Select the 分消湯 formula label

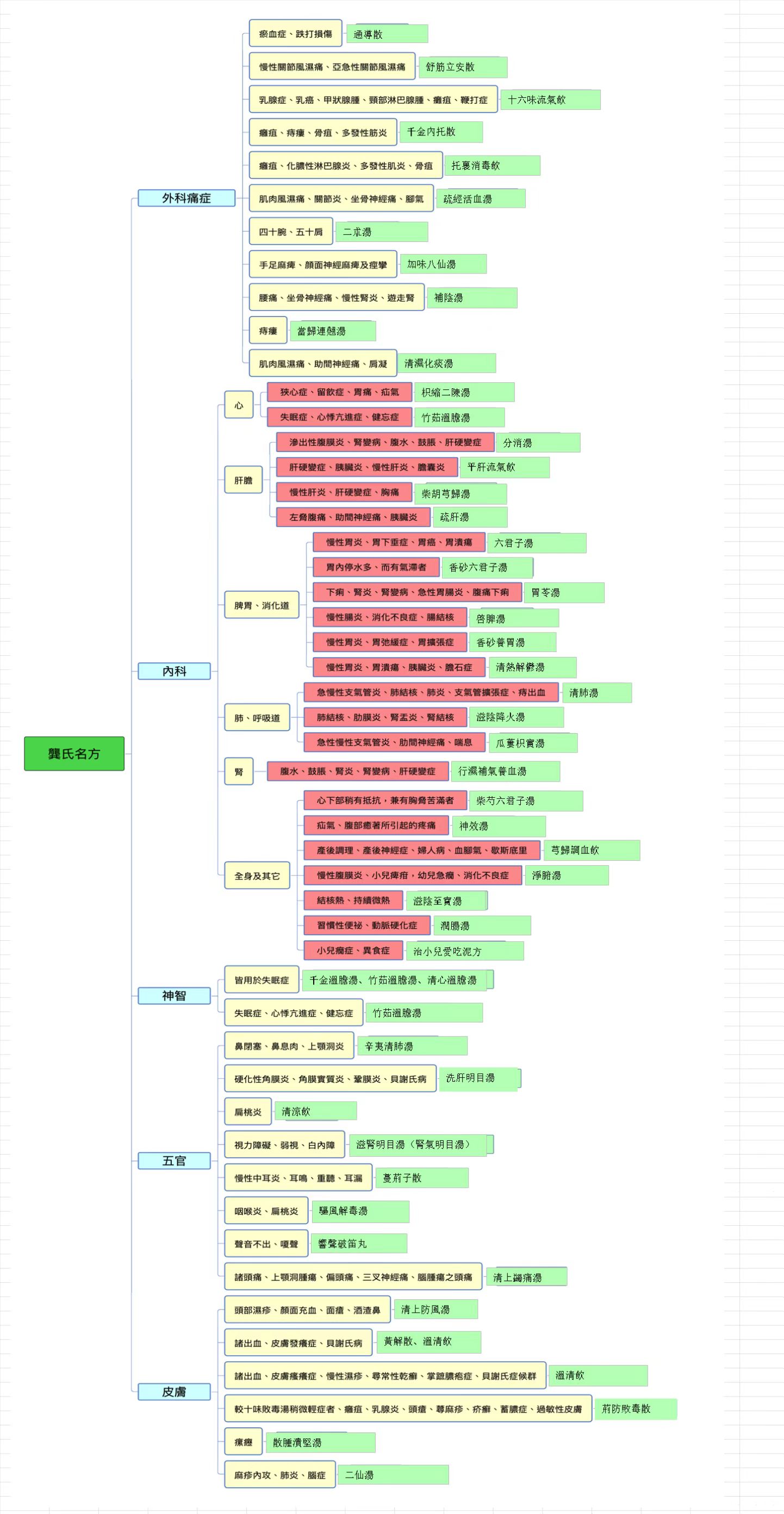(x=538, y=443)
